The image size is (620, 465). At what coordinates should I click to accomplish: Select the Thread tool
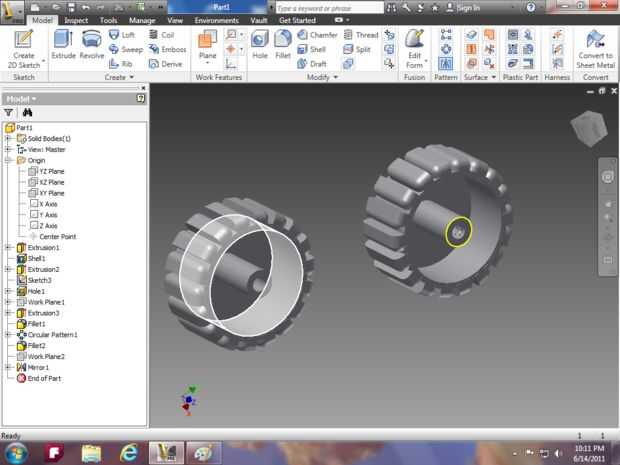click(x=361, y=35)
